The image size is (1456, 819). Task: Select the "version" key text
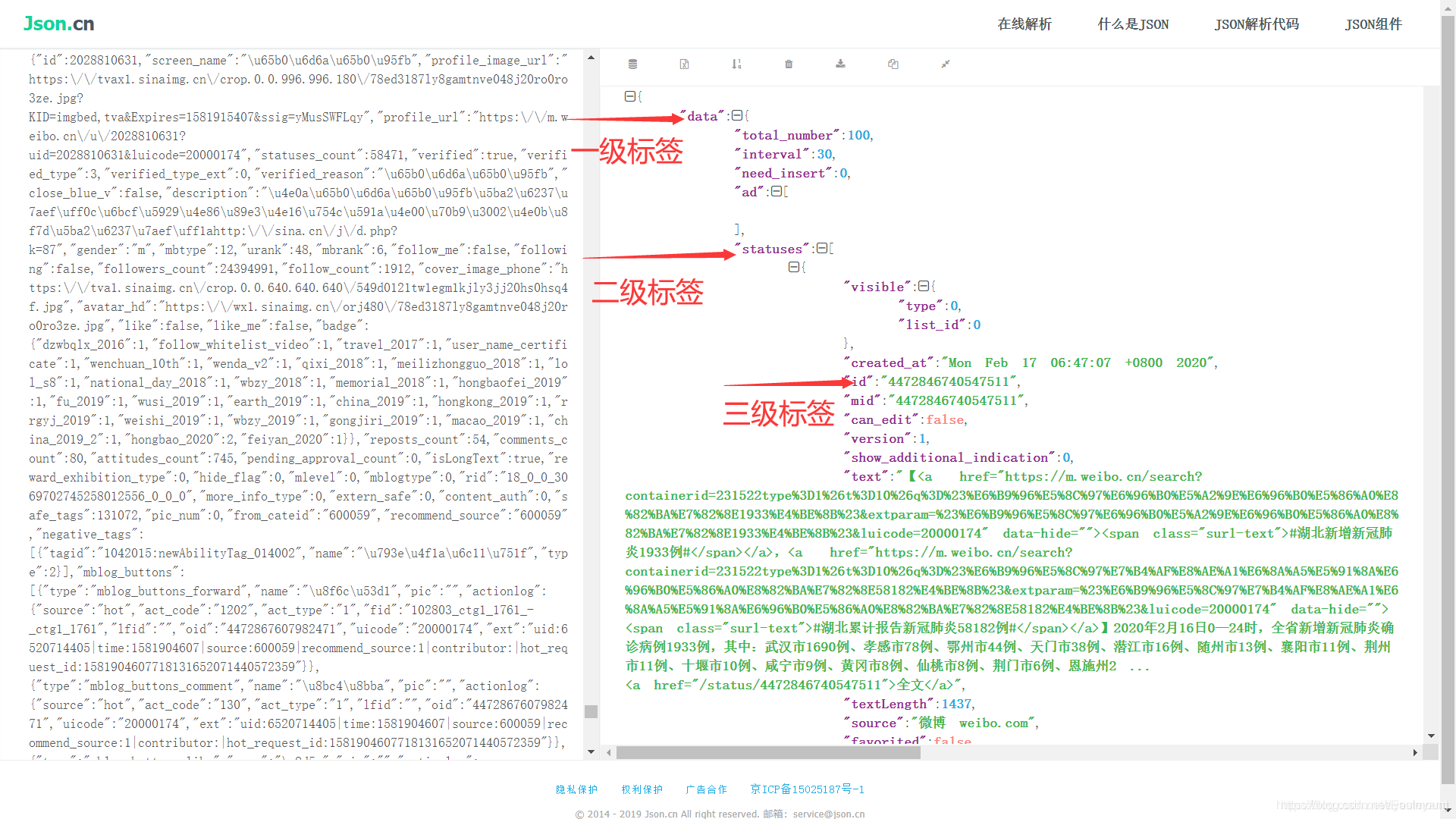tap(877, 438)
